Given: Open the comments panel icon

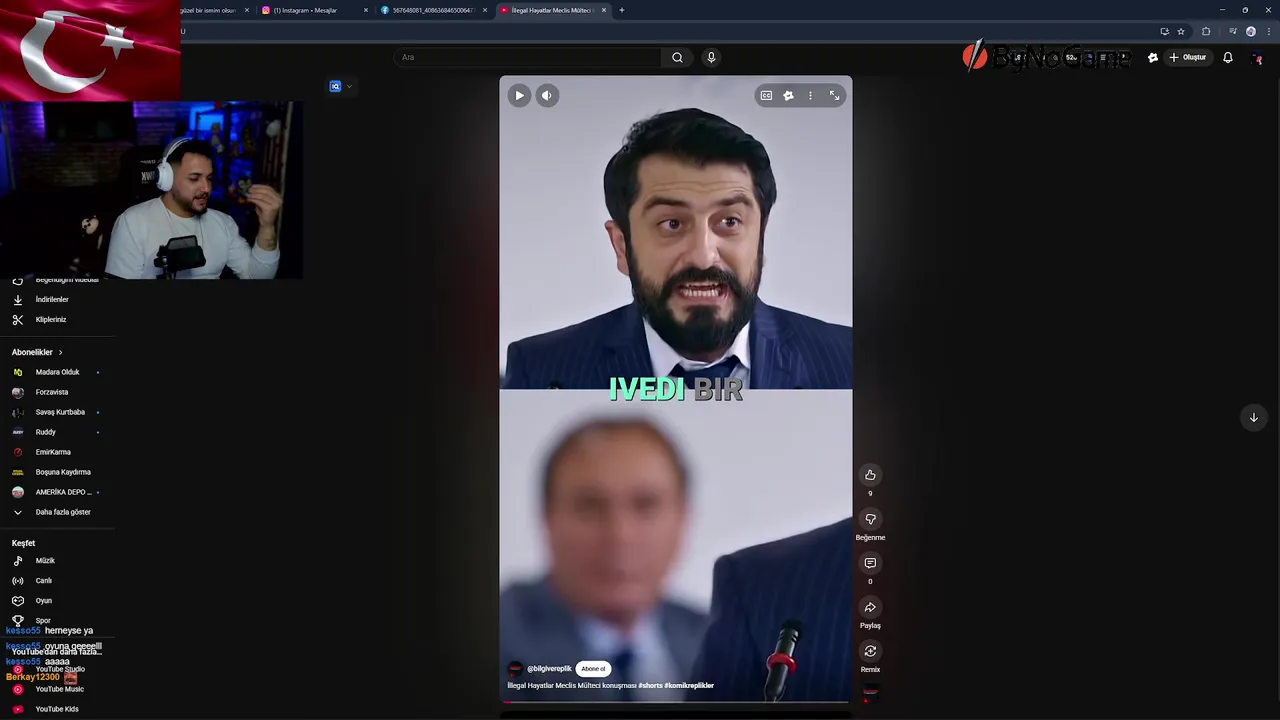Looking at the screenshot, I should [870, 563].
